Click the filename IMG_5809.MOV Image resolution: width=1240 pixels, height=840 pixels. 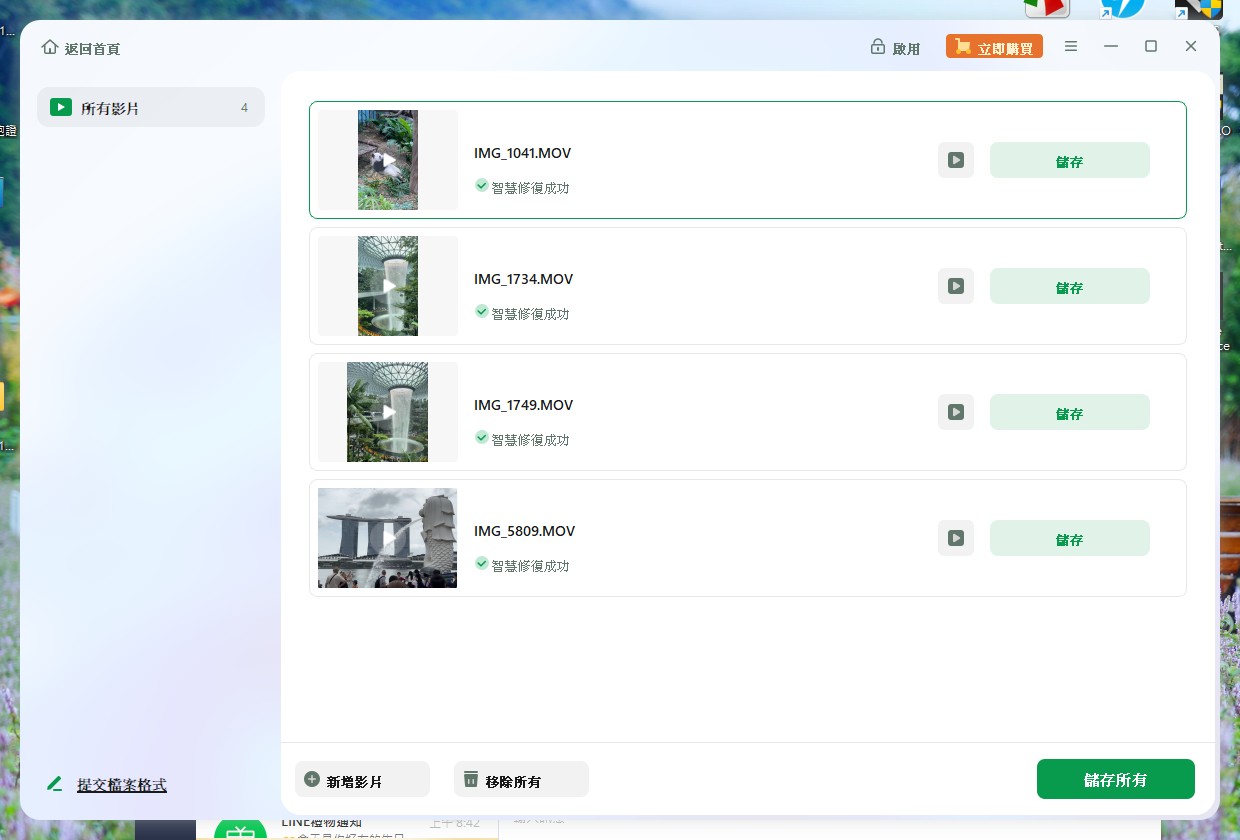pos(525,531)
